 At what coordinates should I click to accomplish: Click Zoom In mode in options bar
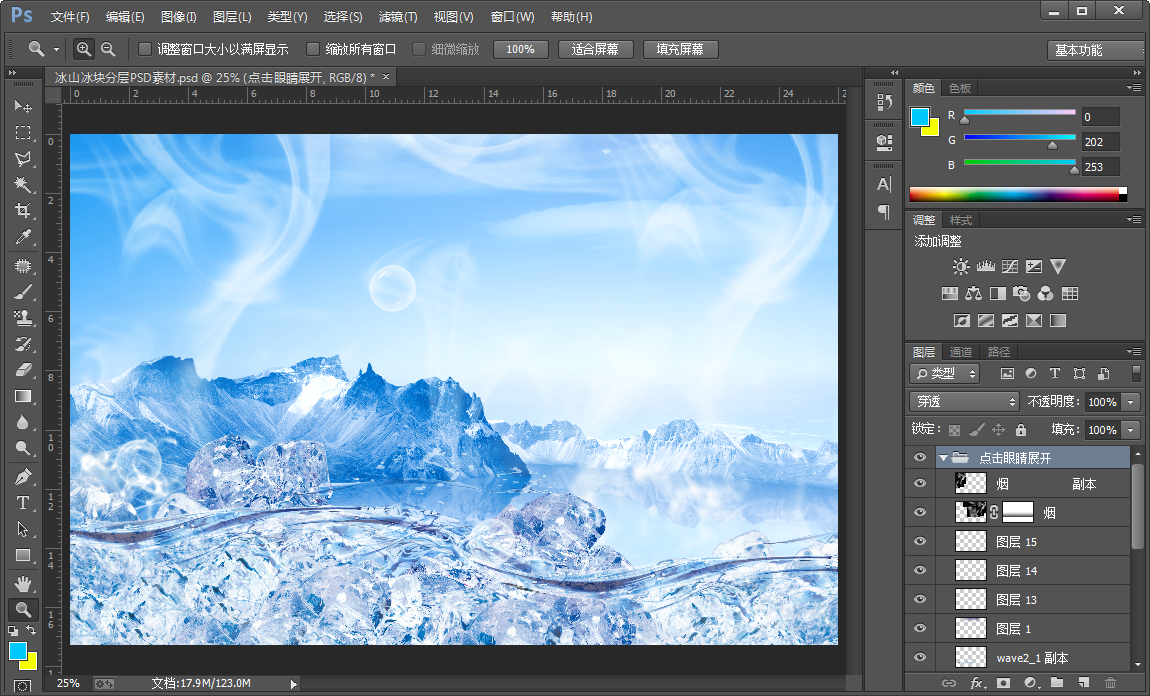[84, 49]
